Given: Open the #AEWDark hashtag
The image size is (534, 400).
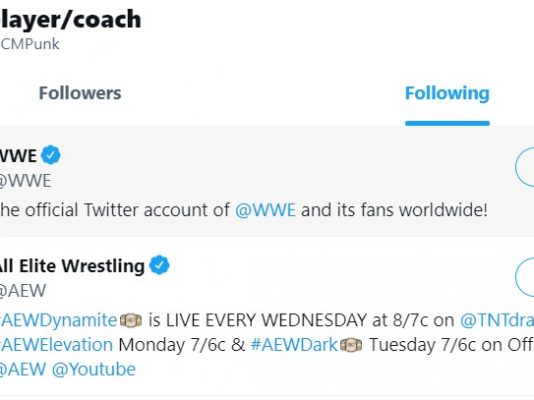Looking at the screenshot, I should click(x=294, y=345).
